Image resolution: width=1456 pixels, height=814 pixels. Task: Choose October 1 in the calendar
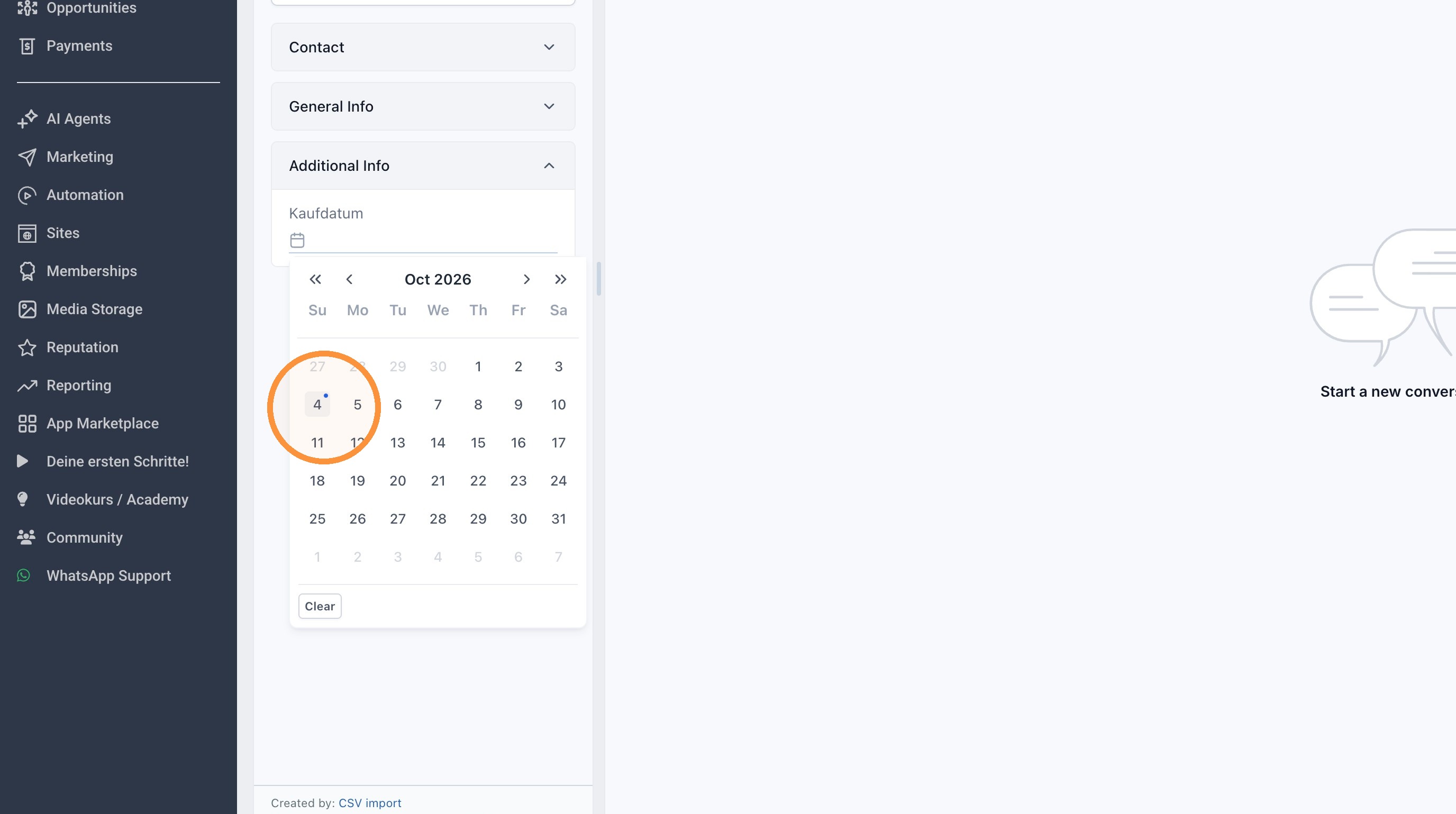[x=478, y=367]
